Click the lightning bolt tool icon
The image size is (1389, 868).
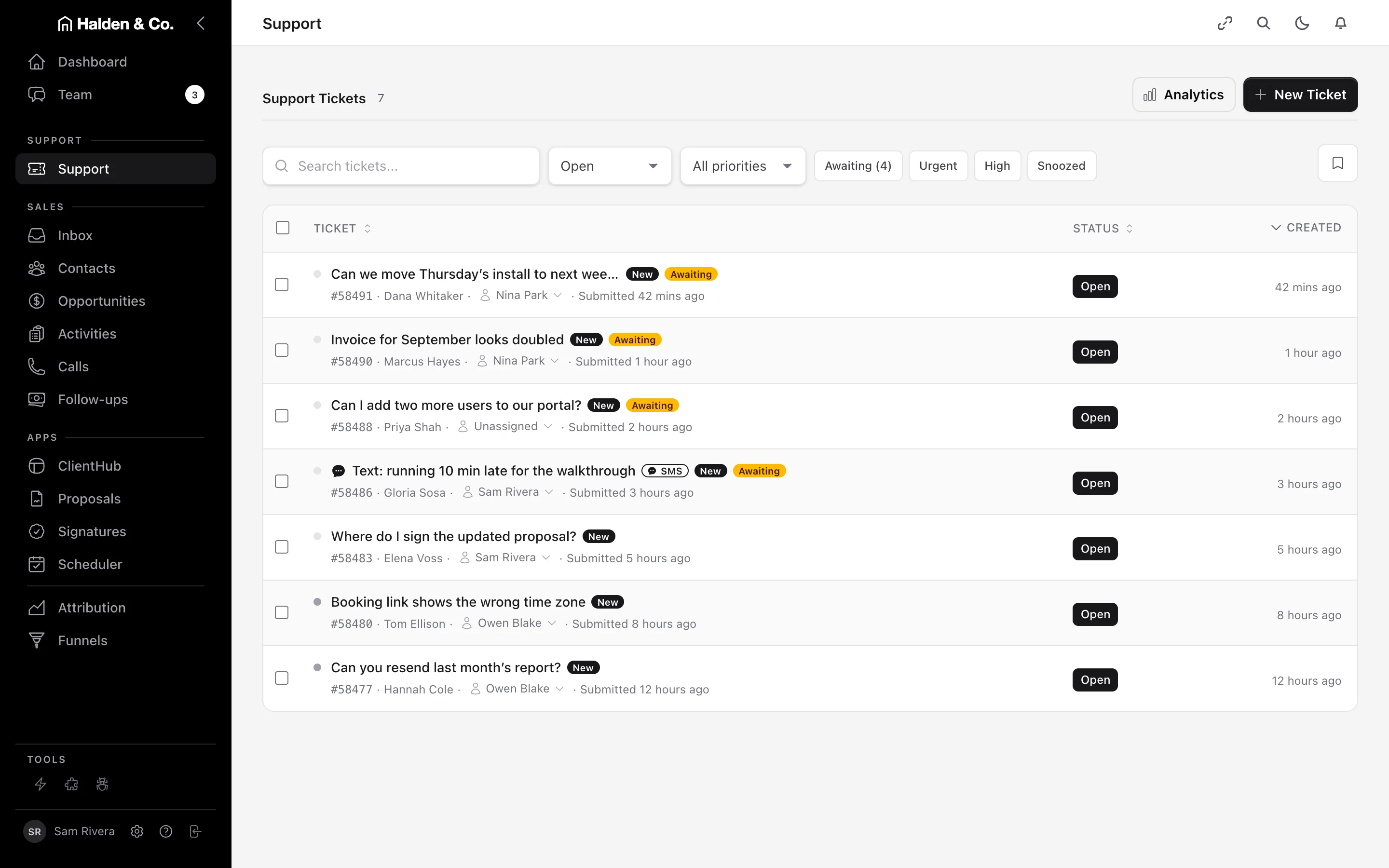(40, 784)
